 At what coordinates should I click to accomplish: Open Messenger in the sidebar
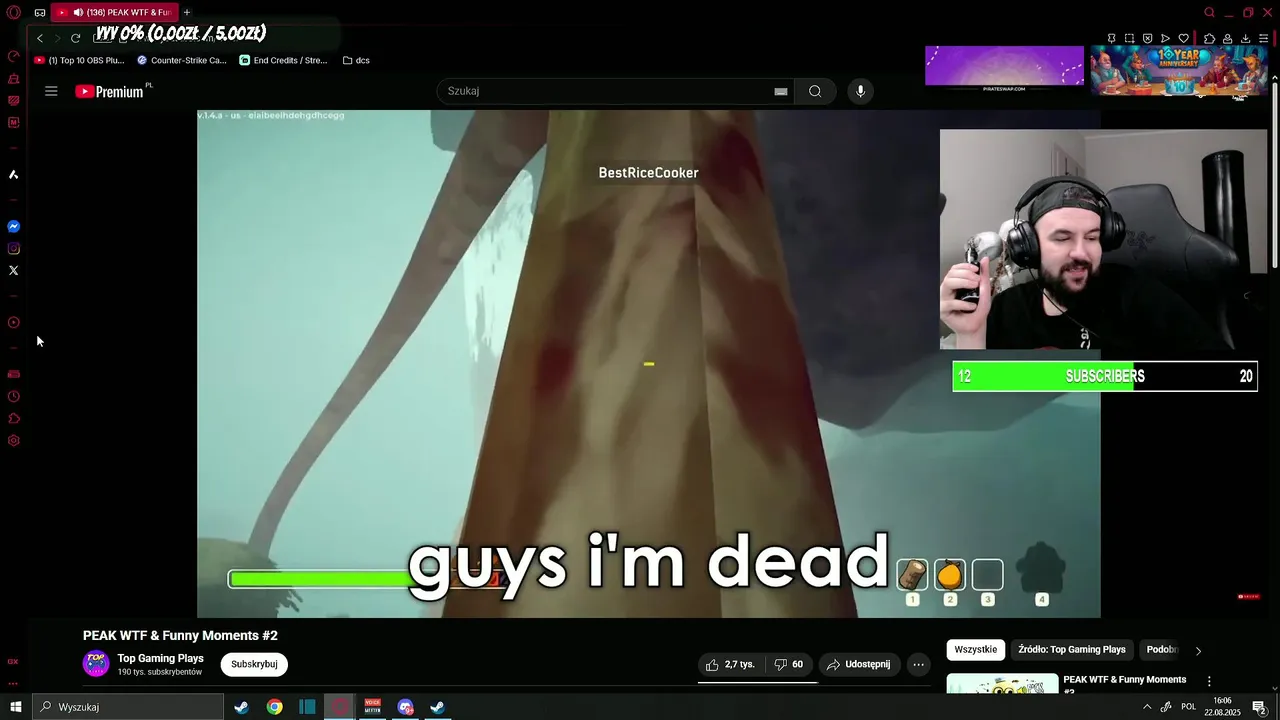click(x=14, y=227)
